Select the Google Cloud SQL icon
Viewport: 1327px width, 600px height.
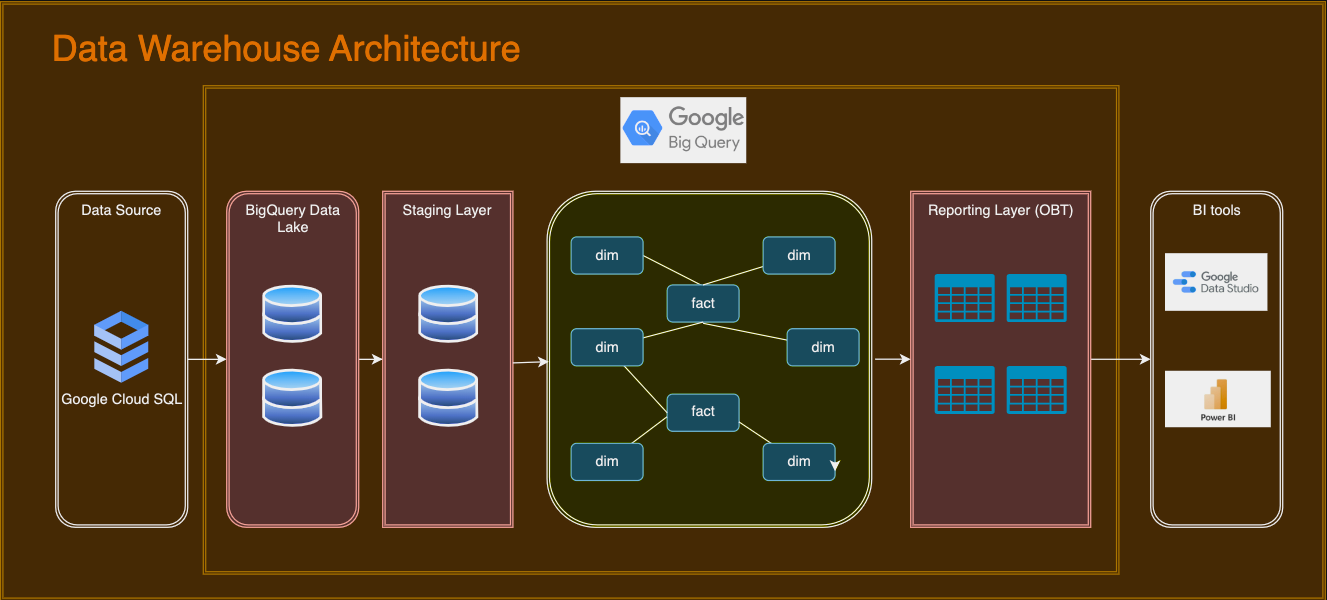coord(121,347)
